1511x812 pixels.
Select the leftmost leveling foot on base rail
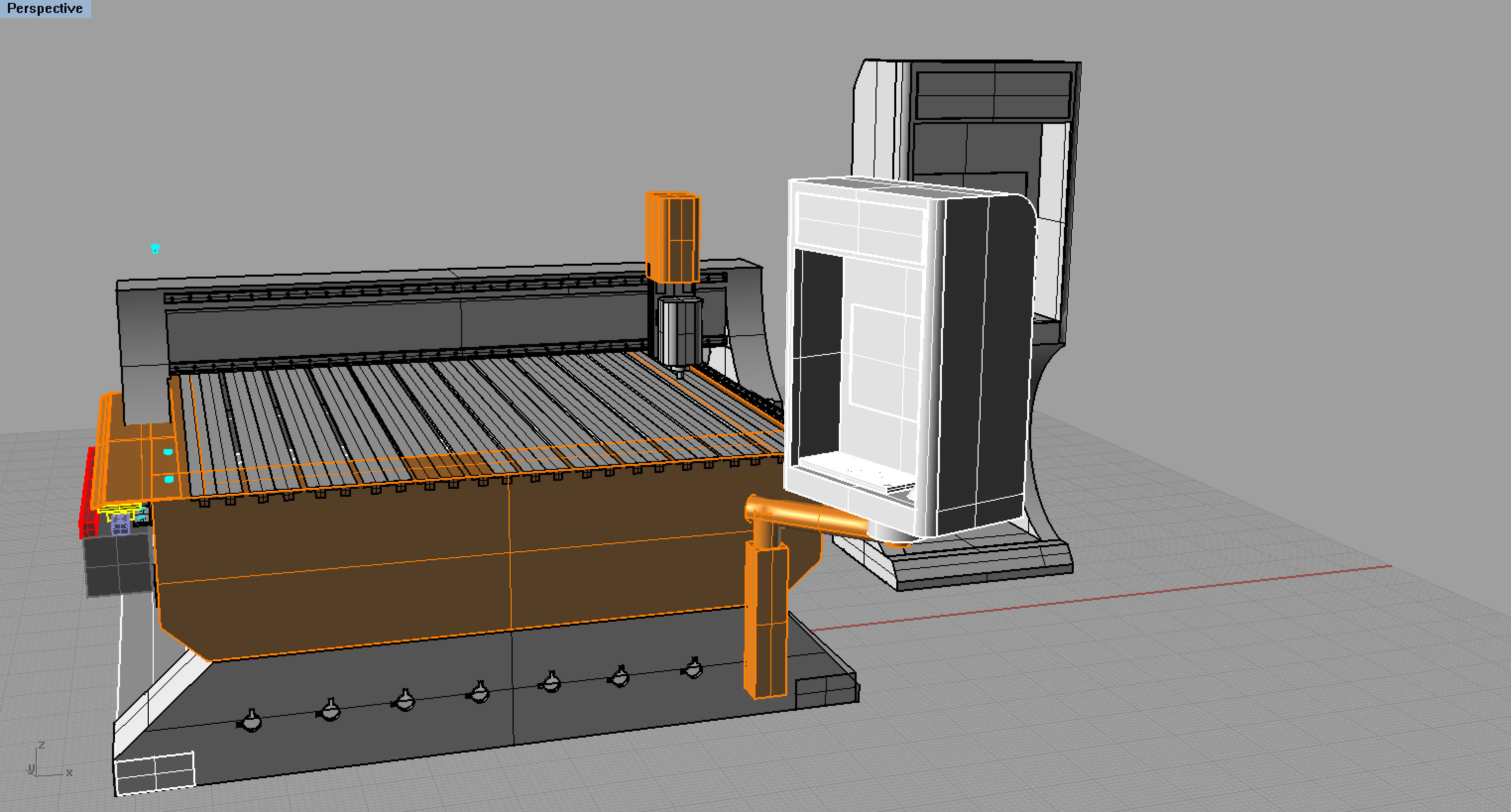[252, 722]
